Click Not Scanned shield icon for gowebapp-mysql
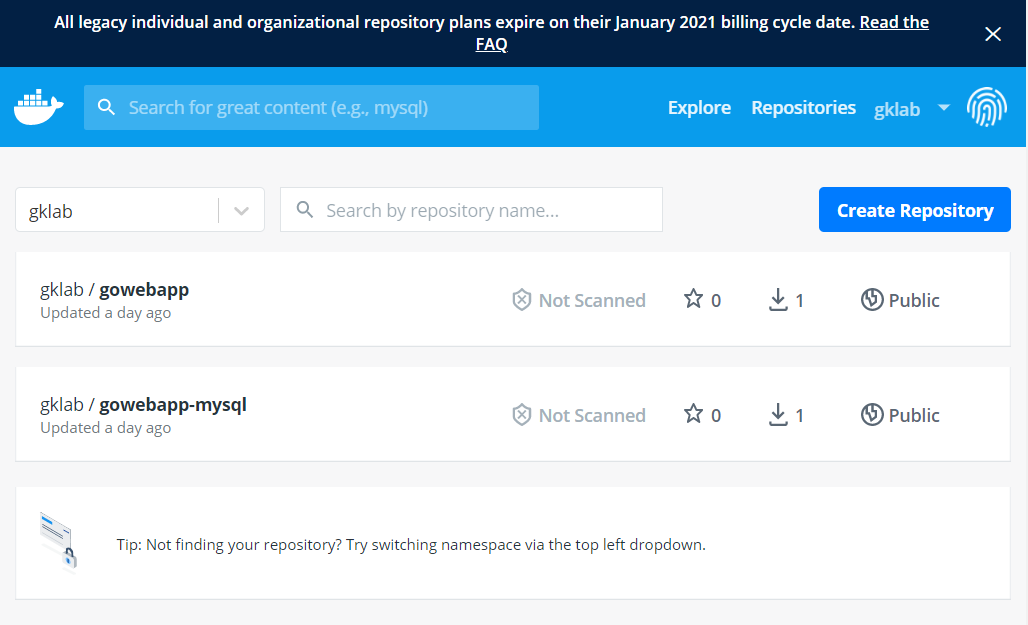Image resolution: width=1028 pixels, height=625 pixels. 521,414
